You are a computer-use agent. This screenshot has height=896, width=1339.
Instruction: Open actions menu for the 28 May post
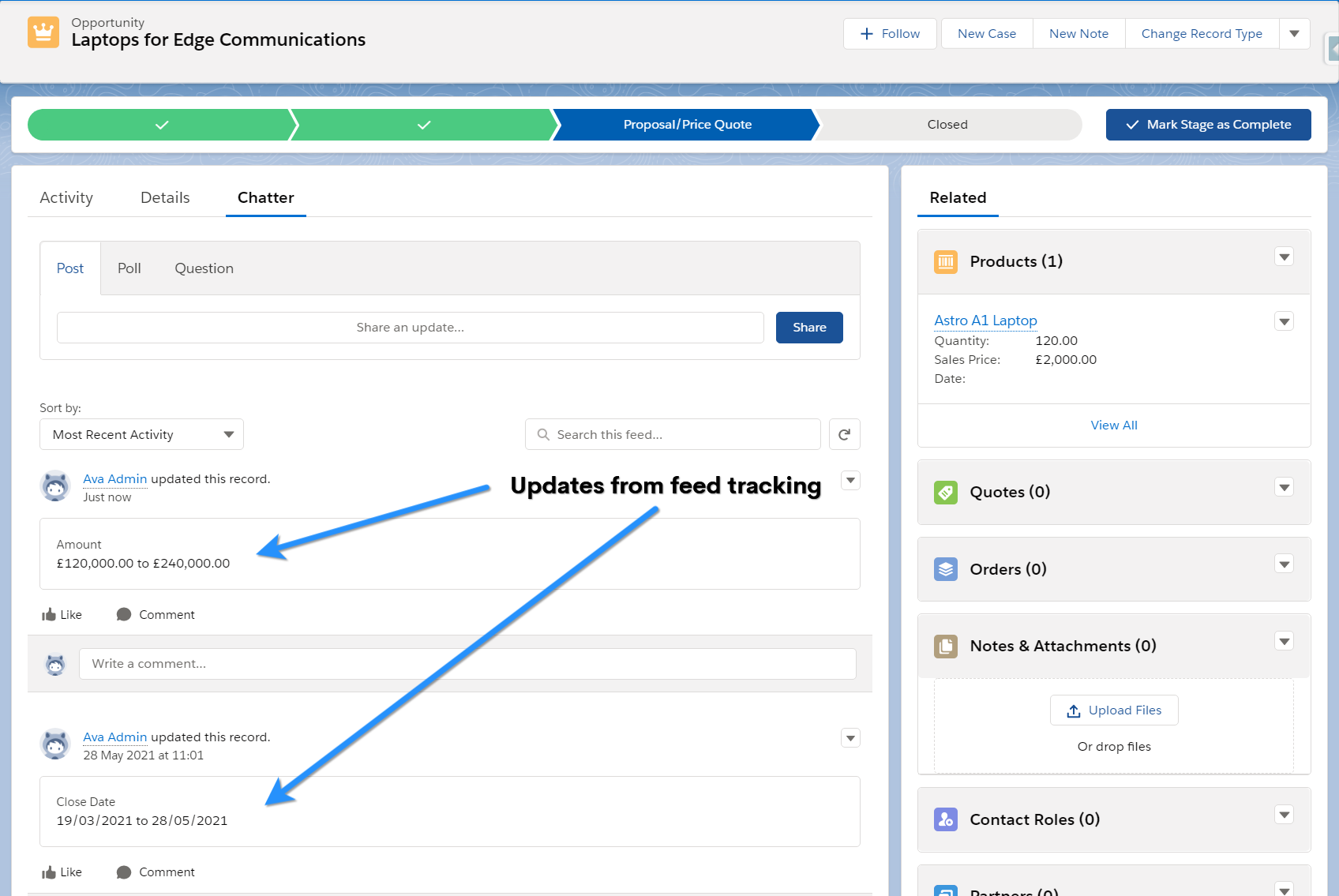tap(850, 738)
